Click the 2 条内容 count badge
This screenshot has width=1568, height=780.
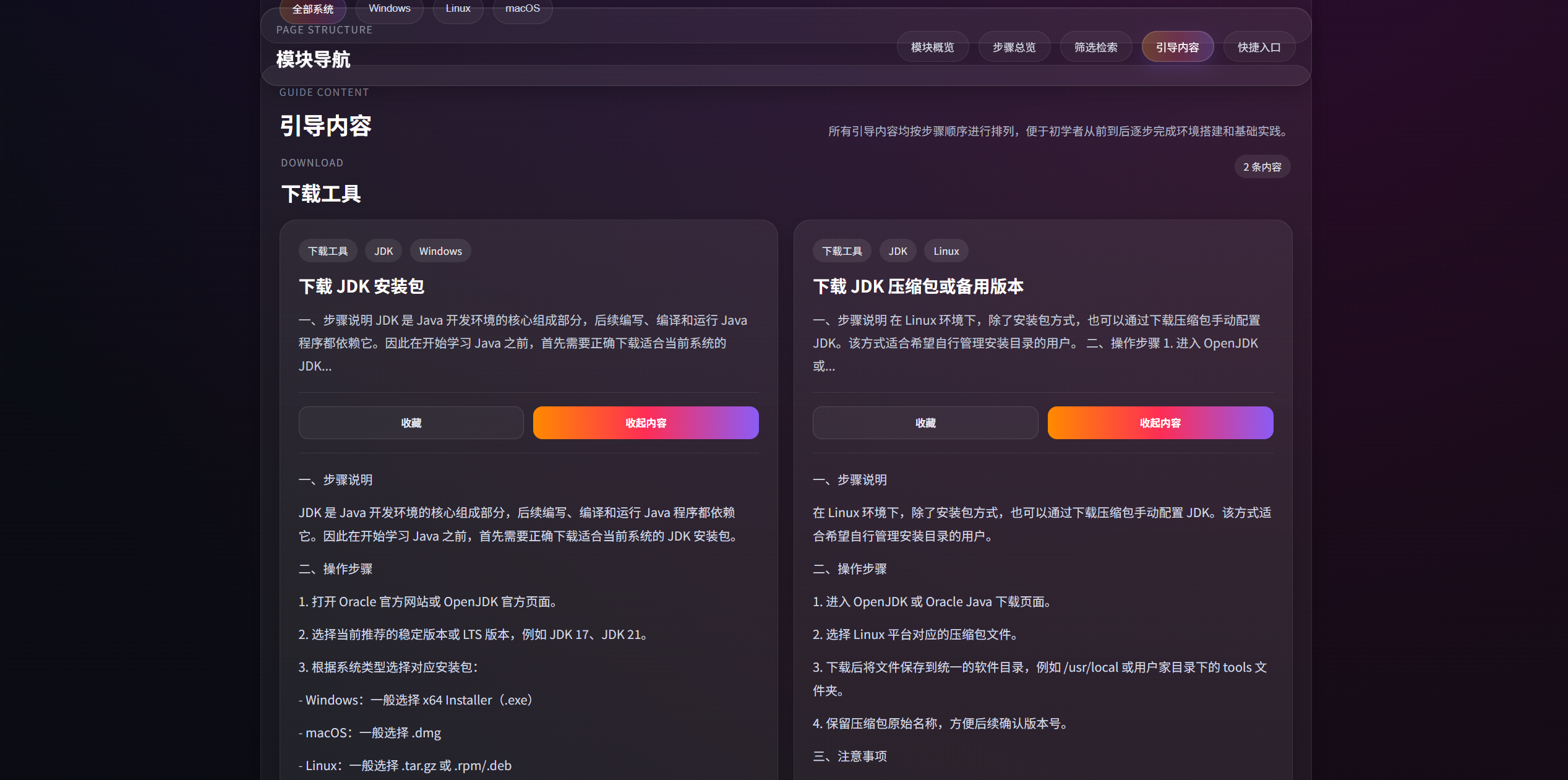[x=1262, y=167]
